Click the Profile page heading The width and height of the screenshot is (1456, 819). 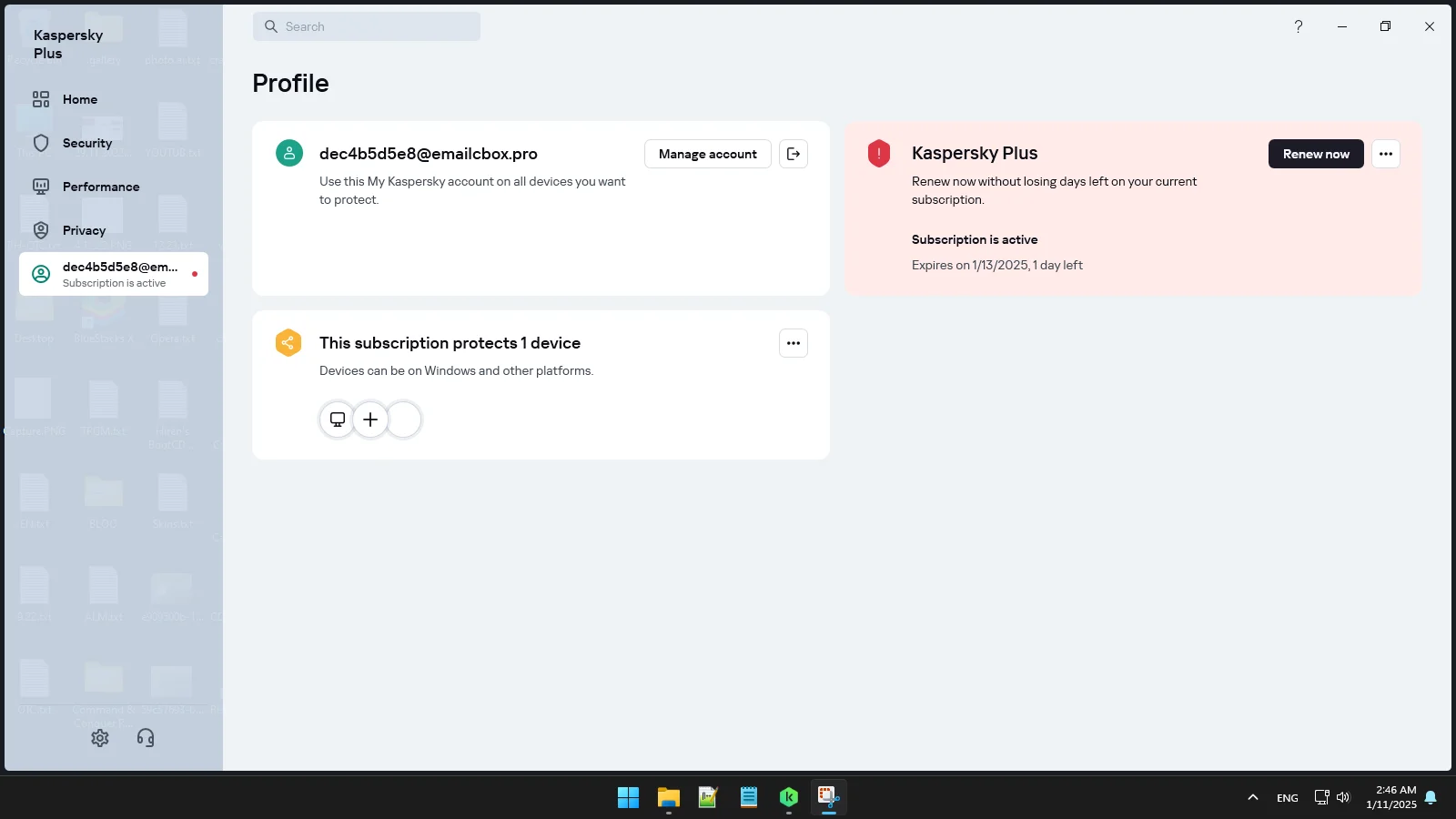pyautogui.click(x=290, y=83)
